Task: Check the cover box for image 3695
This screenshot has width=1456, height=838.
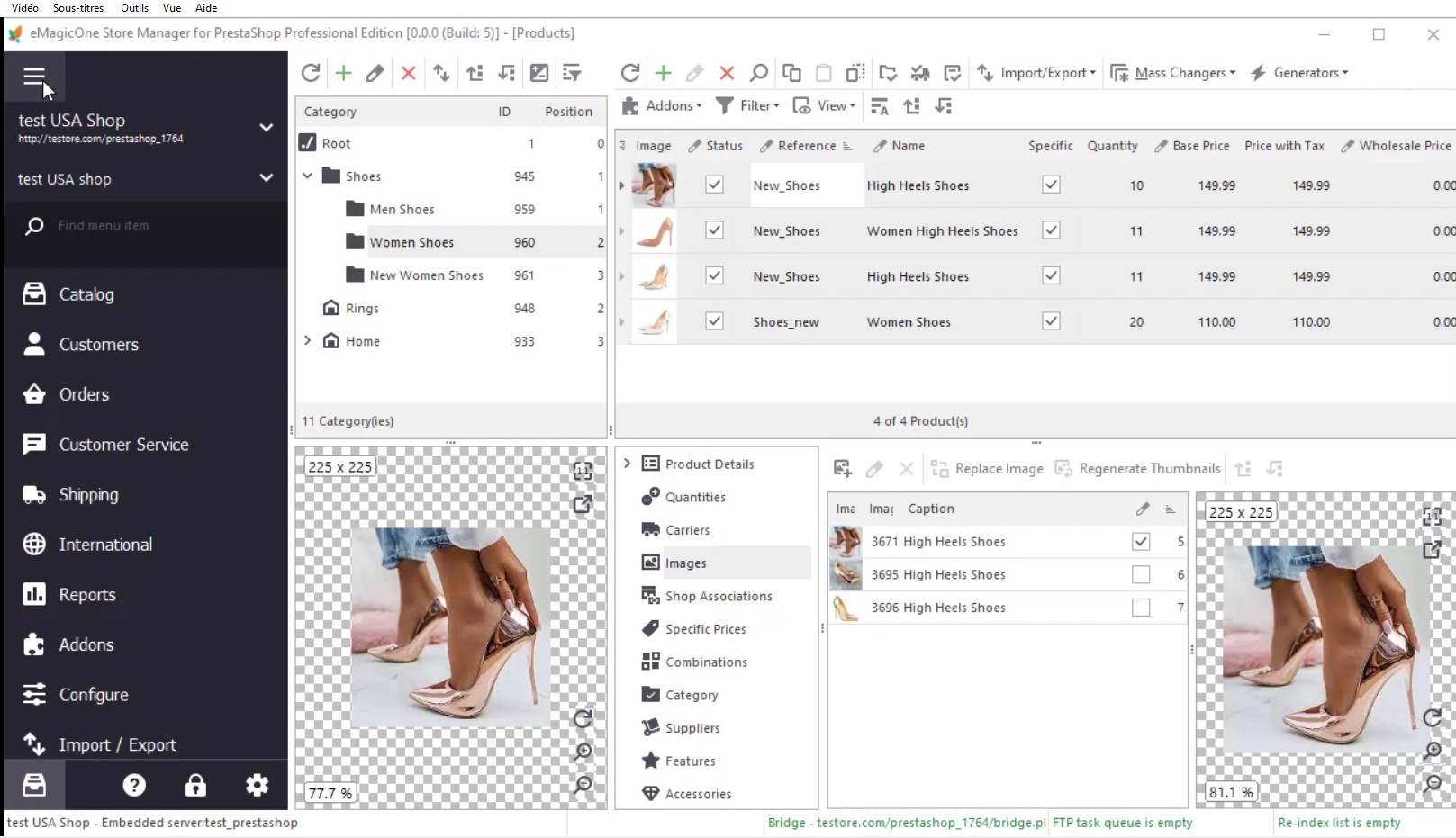Action: click(1141, 574)
